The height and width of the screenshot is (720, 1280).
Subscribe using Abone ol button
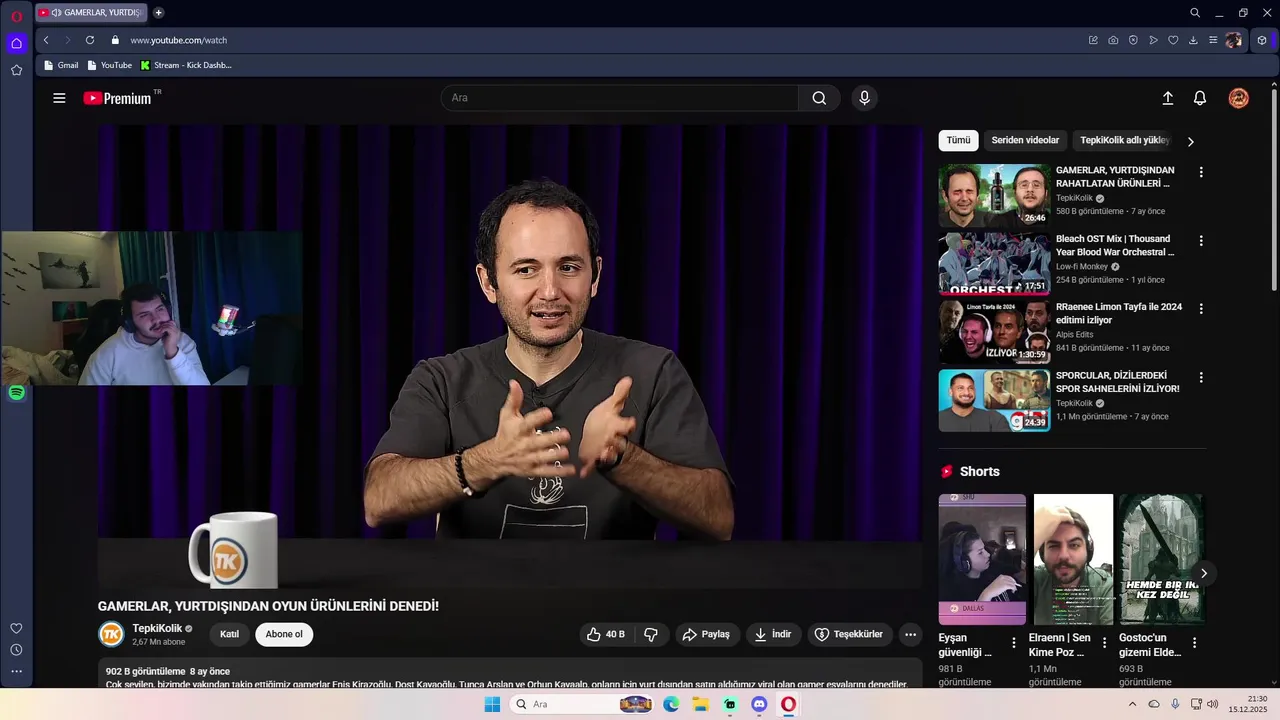284,634
